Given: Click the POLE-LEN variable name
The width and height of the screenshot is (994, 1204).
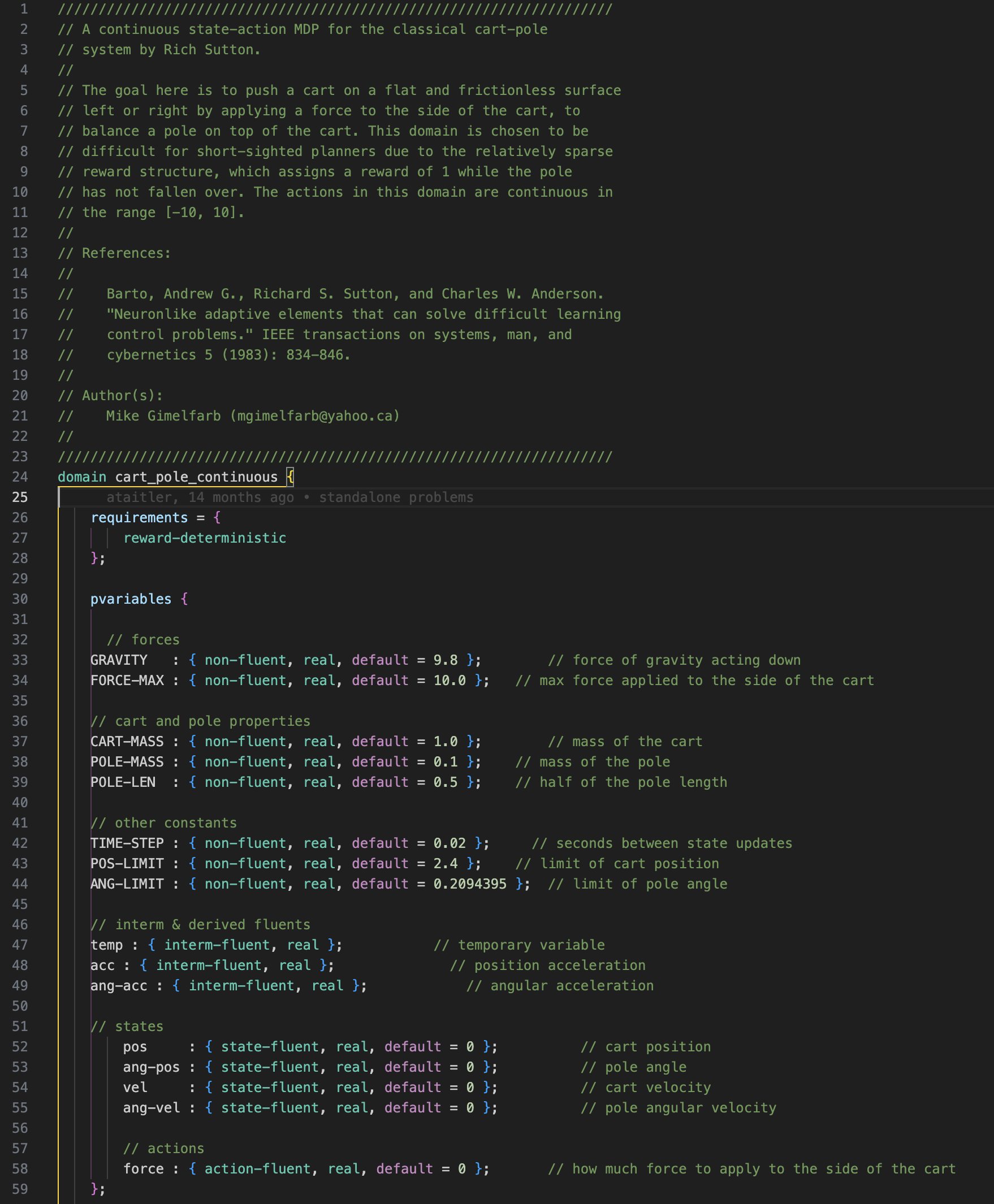Looking at the screenshot, I should (123, 782).
